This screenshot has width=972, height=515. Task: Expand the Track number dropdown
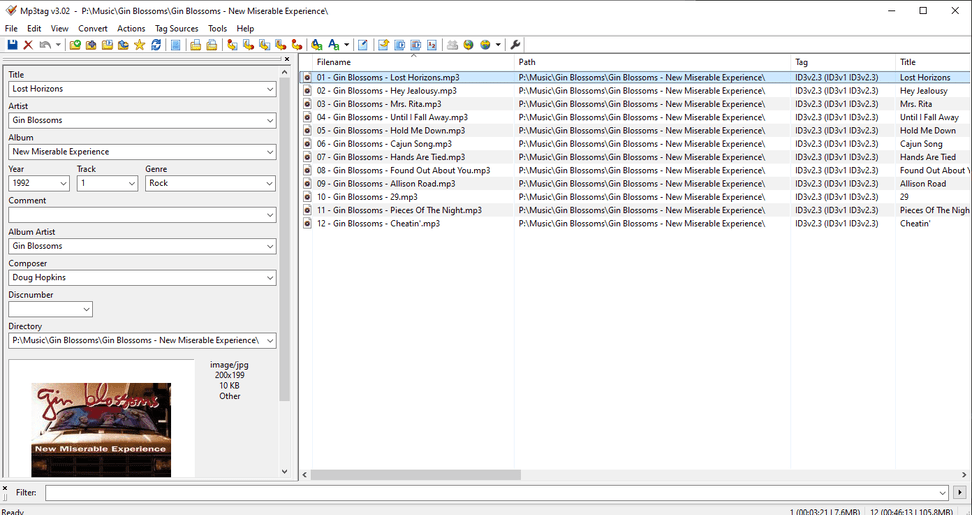tap(131, 183)
